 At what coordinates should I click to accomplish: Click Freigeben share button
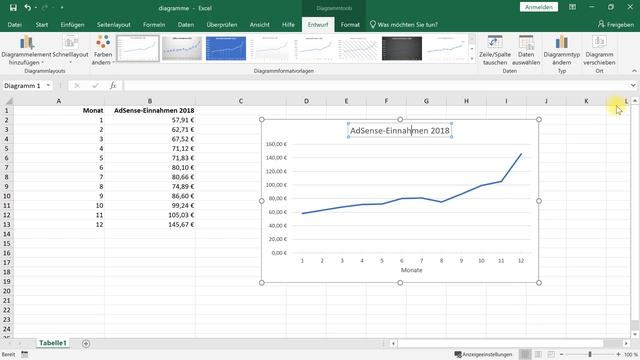point(616,24)
